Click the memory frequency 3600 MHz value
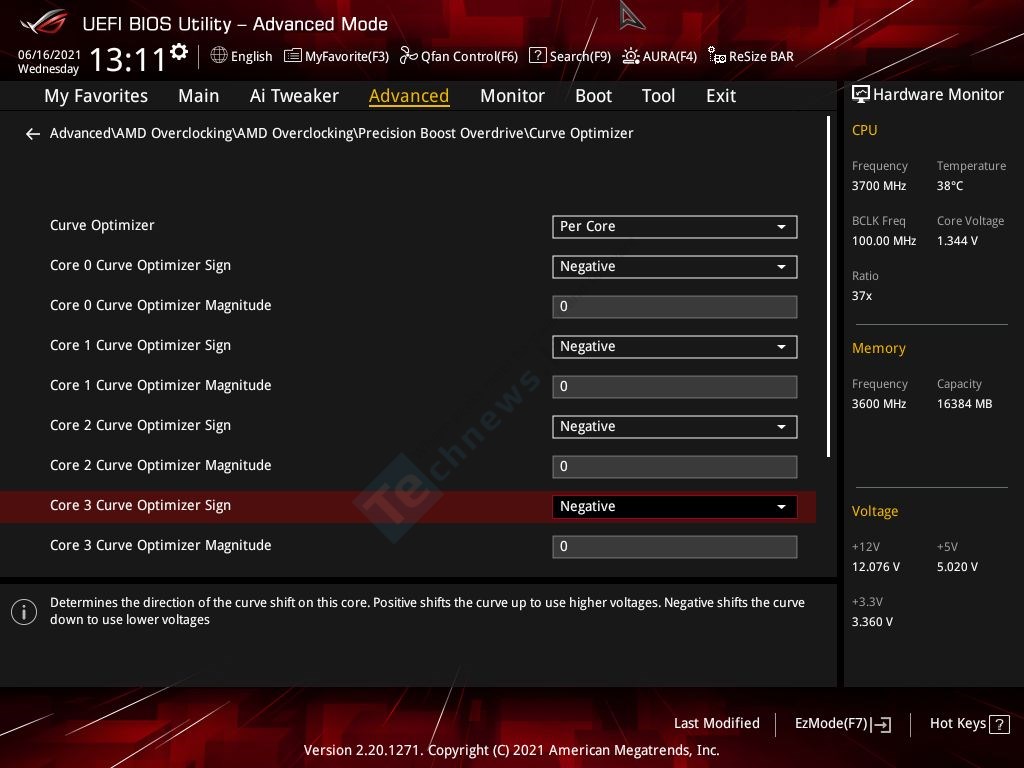The height and width of the screenshot is (768, 1024). point(878,404)
